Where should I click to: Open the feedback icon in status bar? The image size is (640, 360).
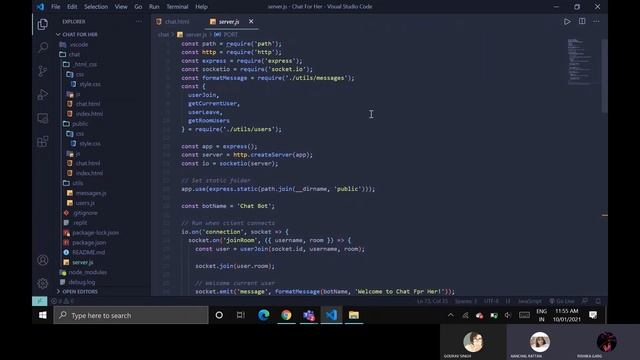tap(585, 301)
